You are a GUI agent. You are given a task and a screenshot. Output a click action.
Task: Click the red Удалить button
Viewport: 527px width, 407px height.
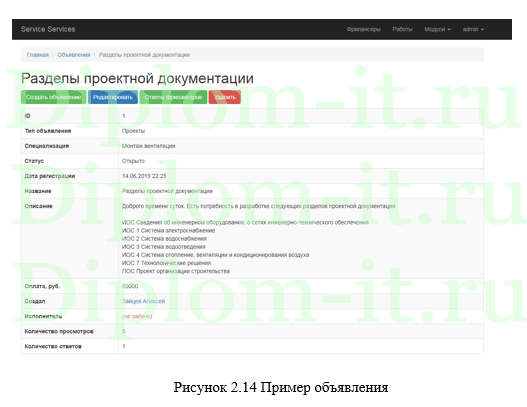[225, 97]
